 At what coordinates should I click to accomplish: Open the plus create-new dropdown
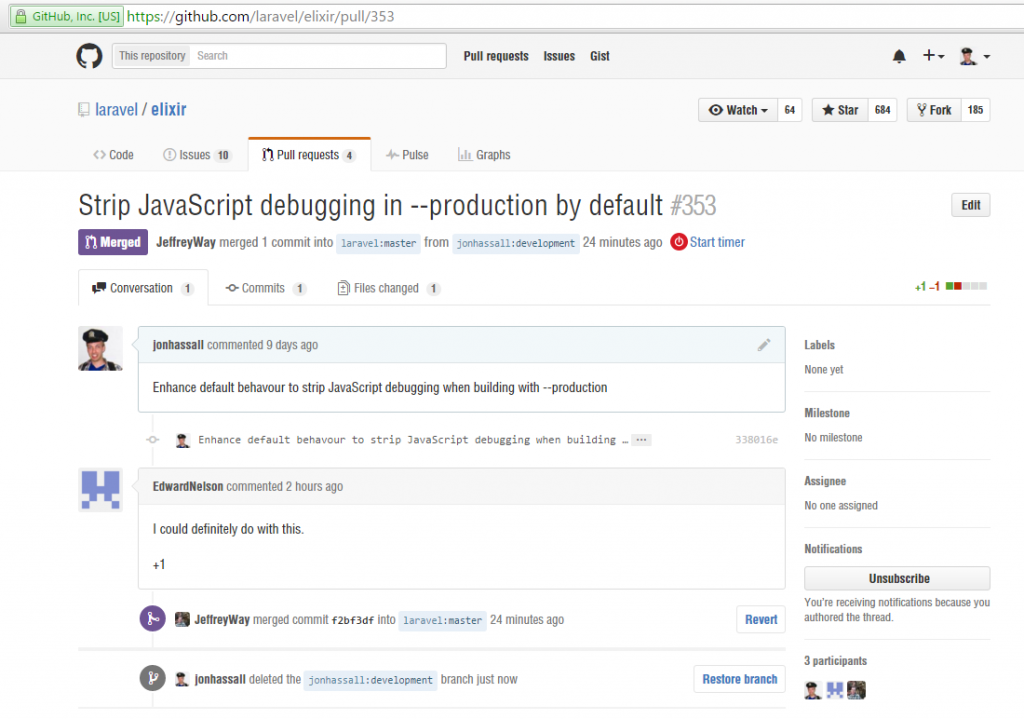tap(933, 56)
